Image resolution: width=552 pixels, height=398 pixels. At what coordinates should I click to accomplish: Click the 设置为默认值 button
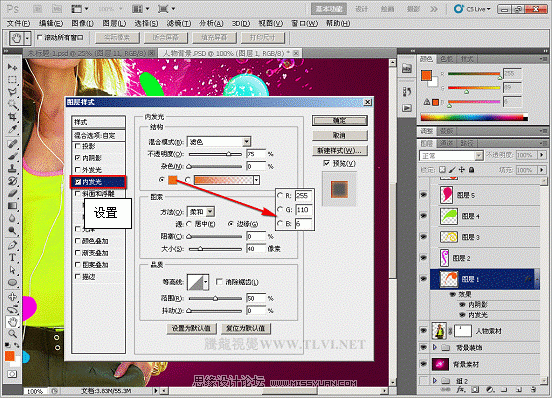click(191, 328)
